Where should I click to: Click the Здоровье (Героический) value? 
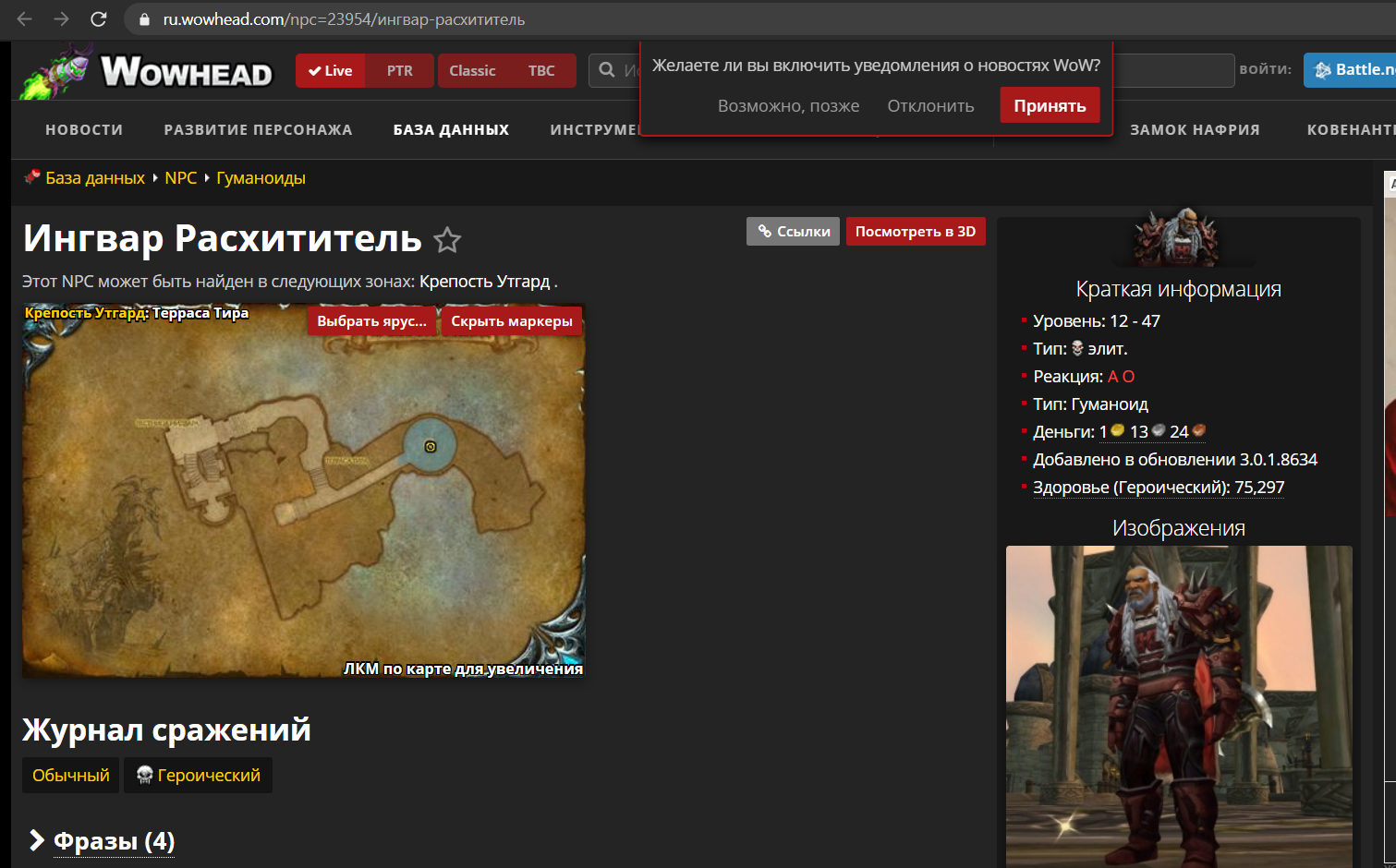[x=1159, y=488]
